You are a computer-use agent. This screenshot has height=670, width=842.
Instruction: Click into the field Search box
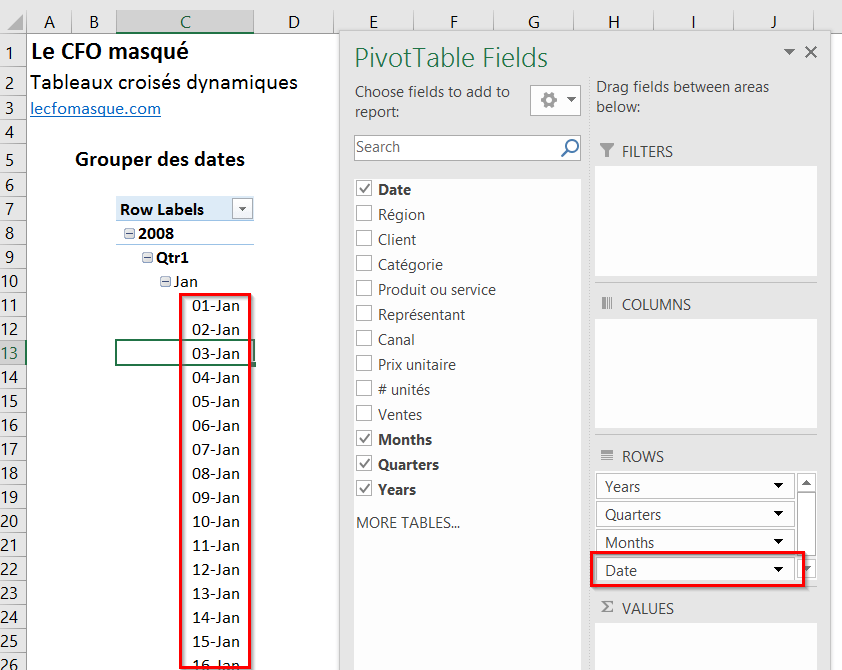(455, 148)
